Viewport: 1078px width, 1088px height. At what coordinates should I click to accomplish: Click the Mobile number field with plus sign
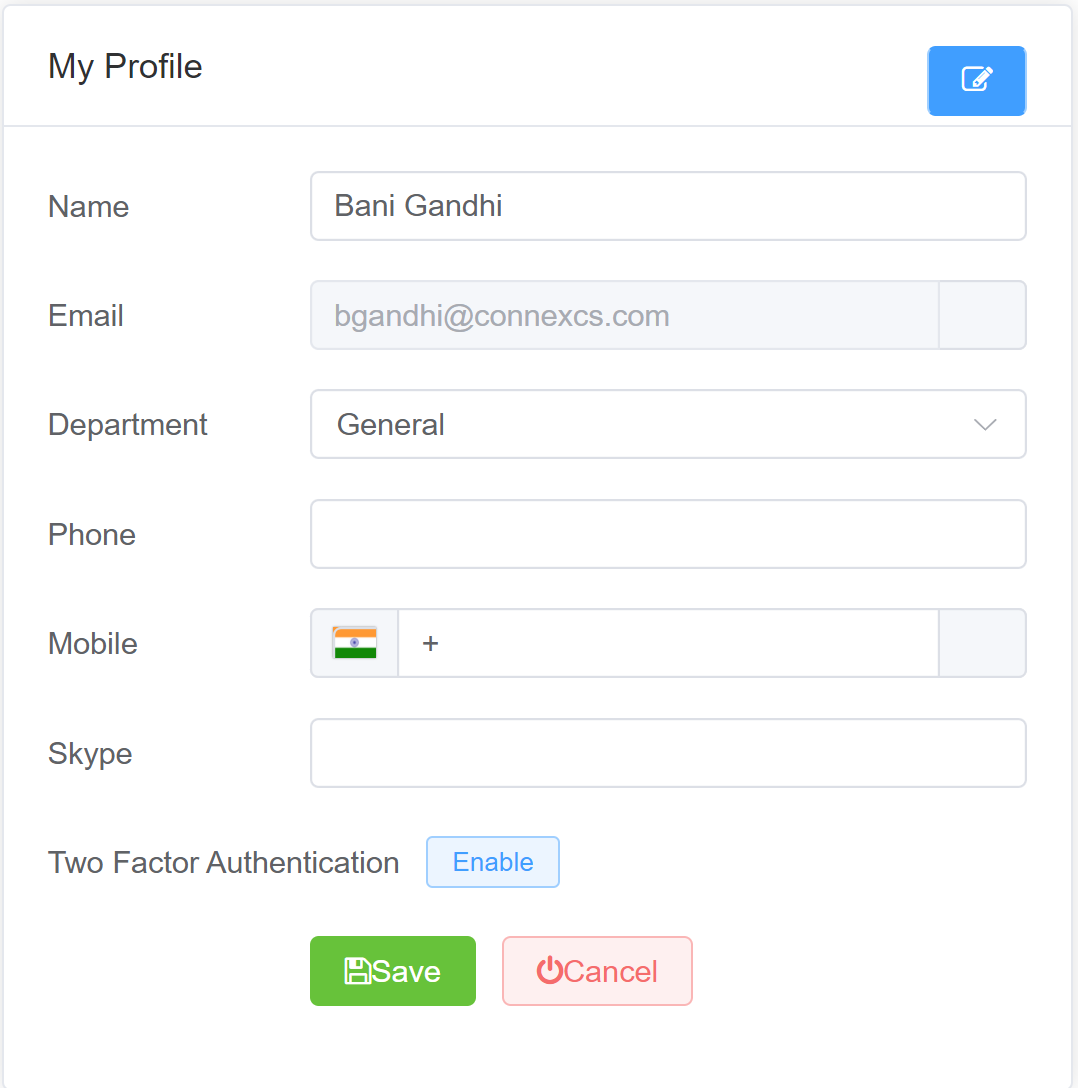[x=668, y=643]
